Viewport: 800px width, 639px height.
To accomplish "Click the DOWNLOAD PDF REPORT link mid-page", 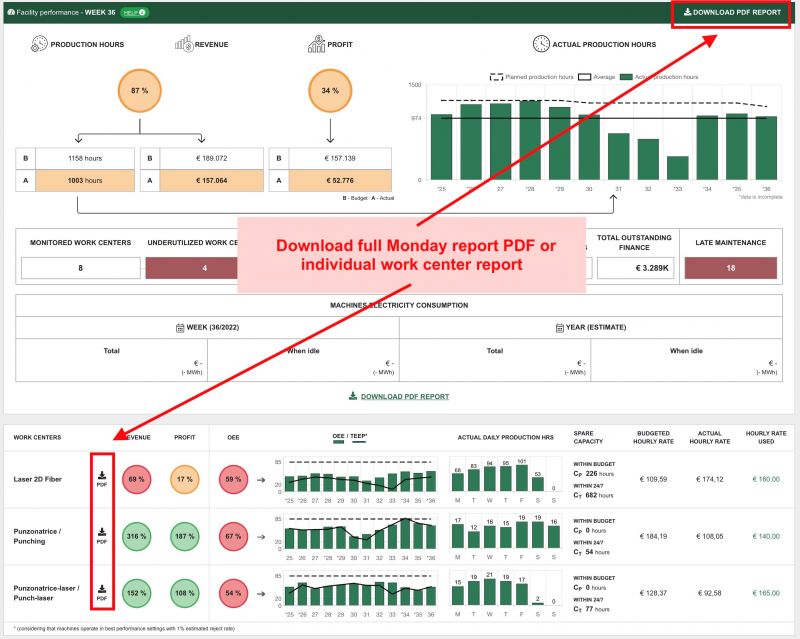I will click(x=399, y=396).
